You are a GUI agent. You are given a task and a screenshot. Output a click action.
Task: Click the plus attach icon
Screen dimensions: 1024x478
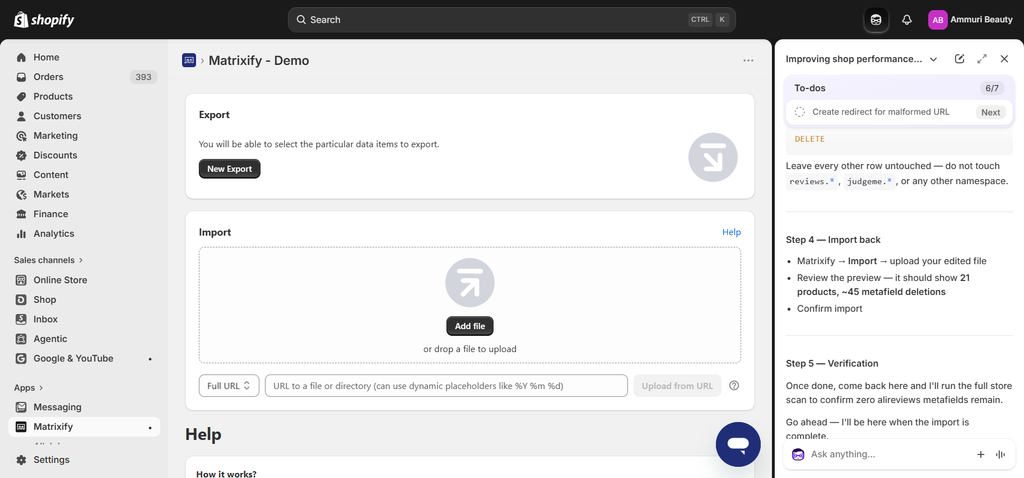pyautogui.click(x=980, y=454)
